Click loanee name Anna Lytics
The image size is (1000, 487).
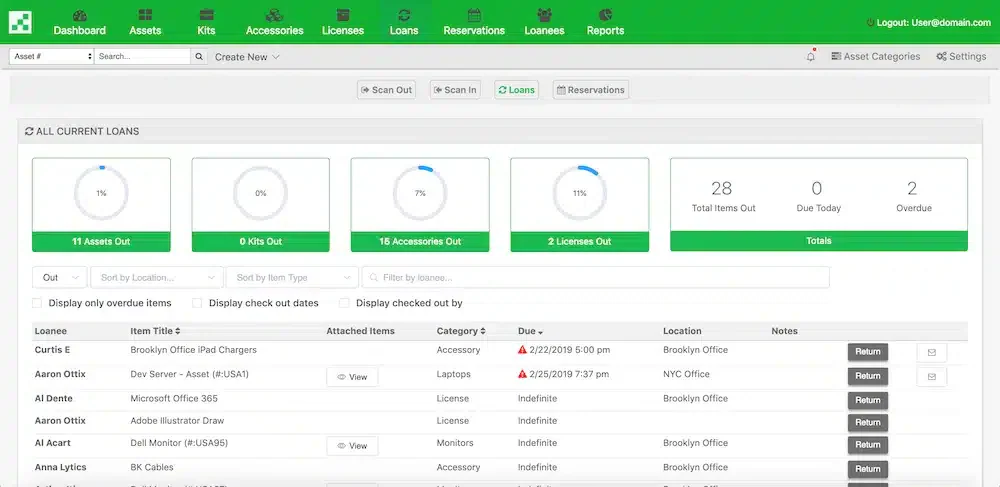[61, 467]
